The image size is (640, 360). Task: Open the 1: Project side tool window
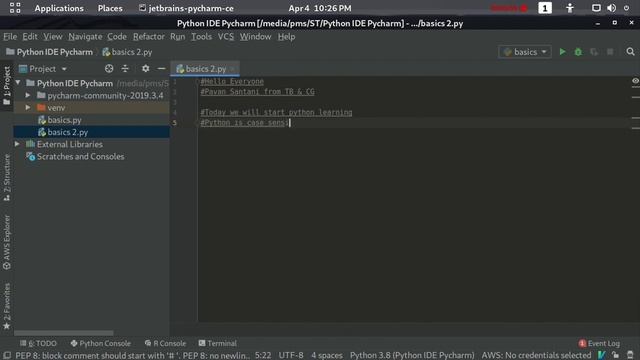[7, 86]
